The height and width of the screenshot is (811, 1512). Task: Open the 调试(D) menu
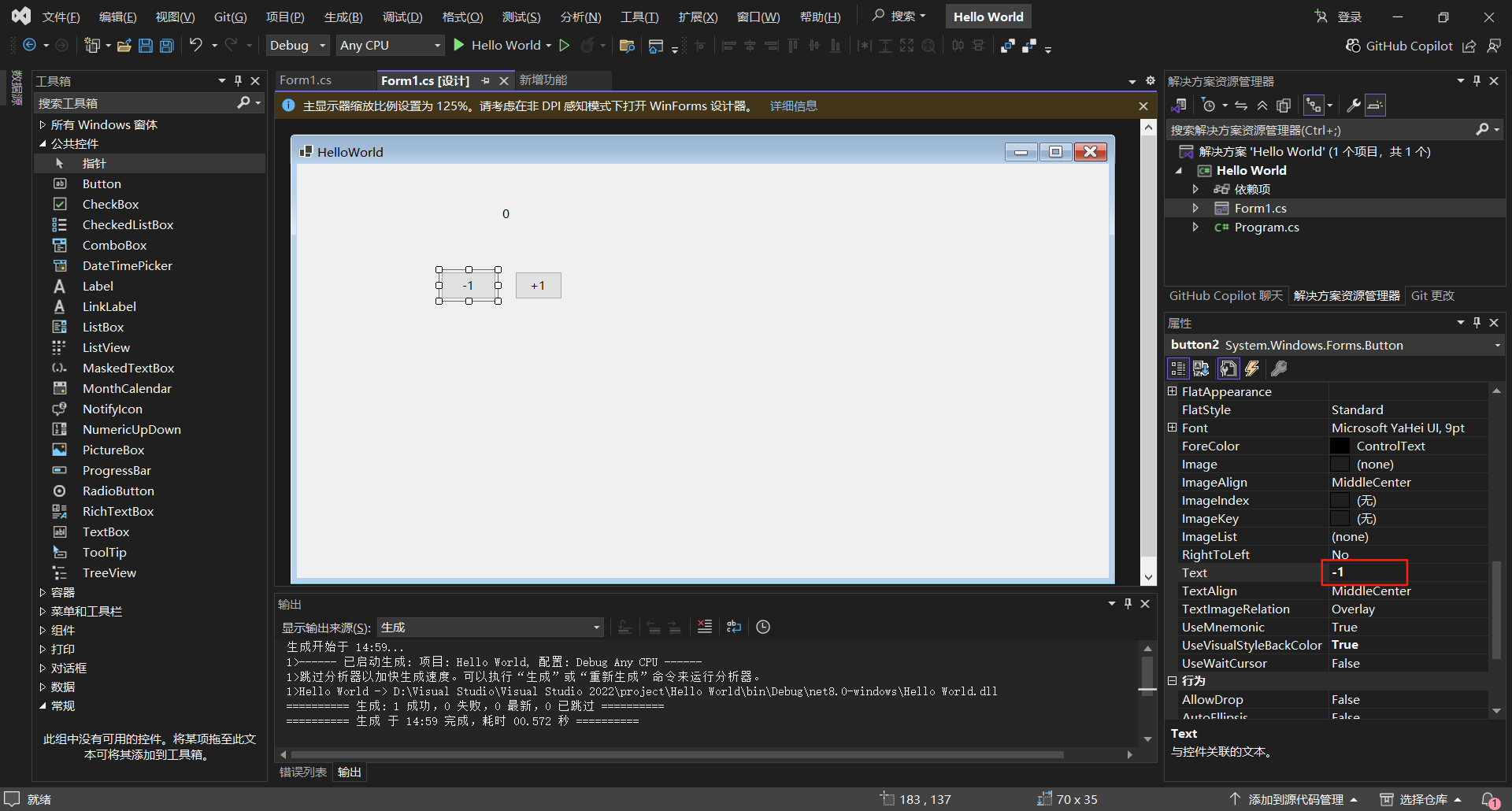click(x=402, y=17)
